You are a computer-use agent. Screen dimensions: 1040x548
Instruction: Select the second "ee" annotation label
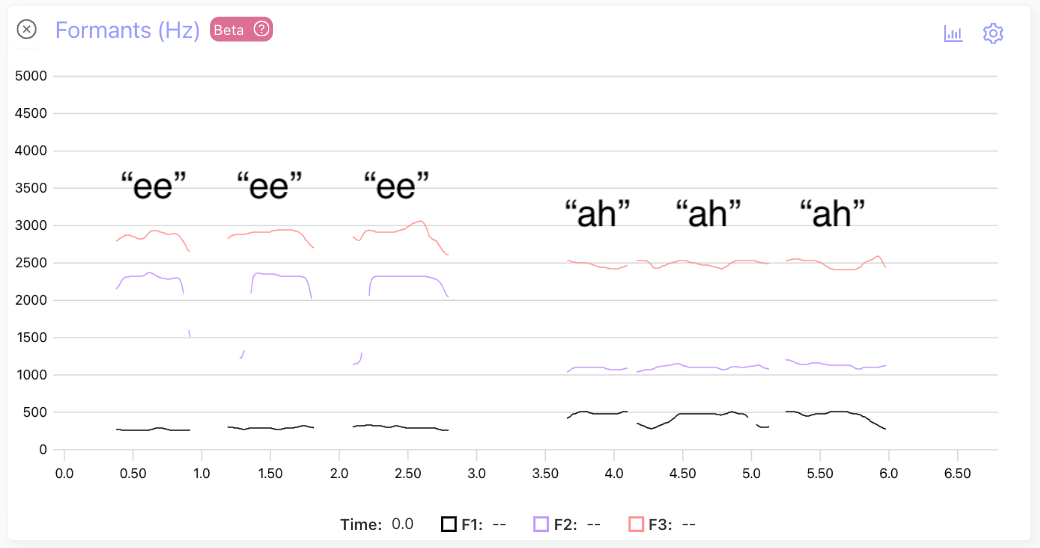click(x=269, y=185)
